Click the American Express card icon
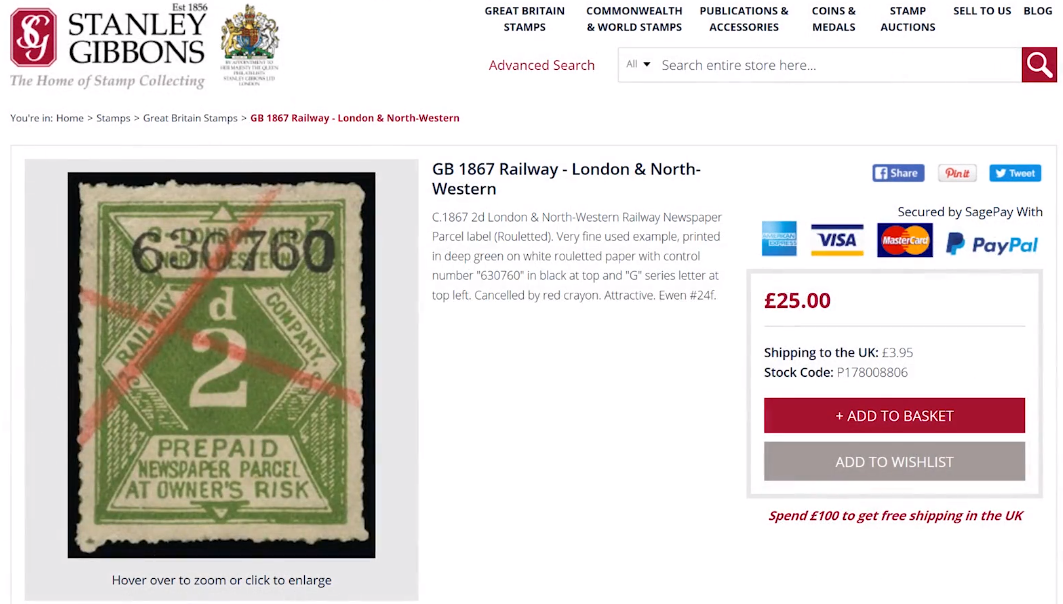 [779, 239]
